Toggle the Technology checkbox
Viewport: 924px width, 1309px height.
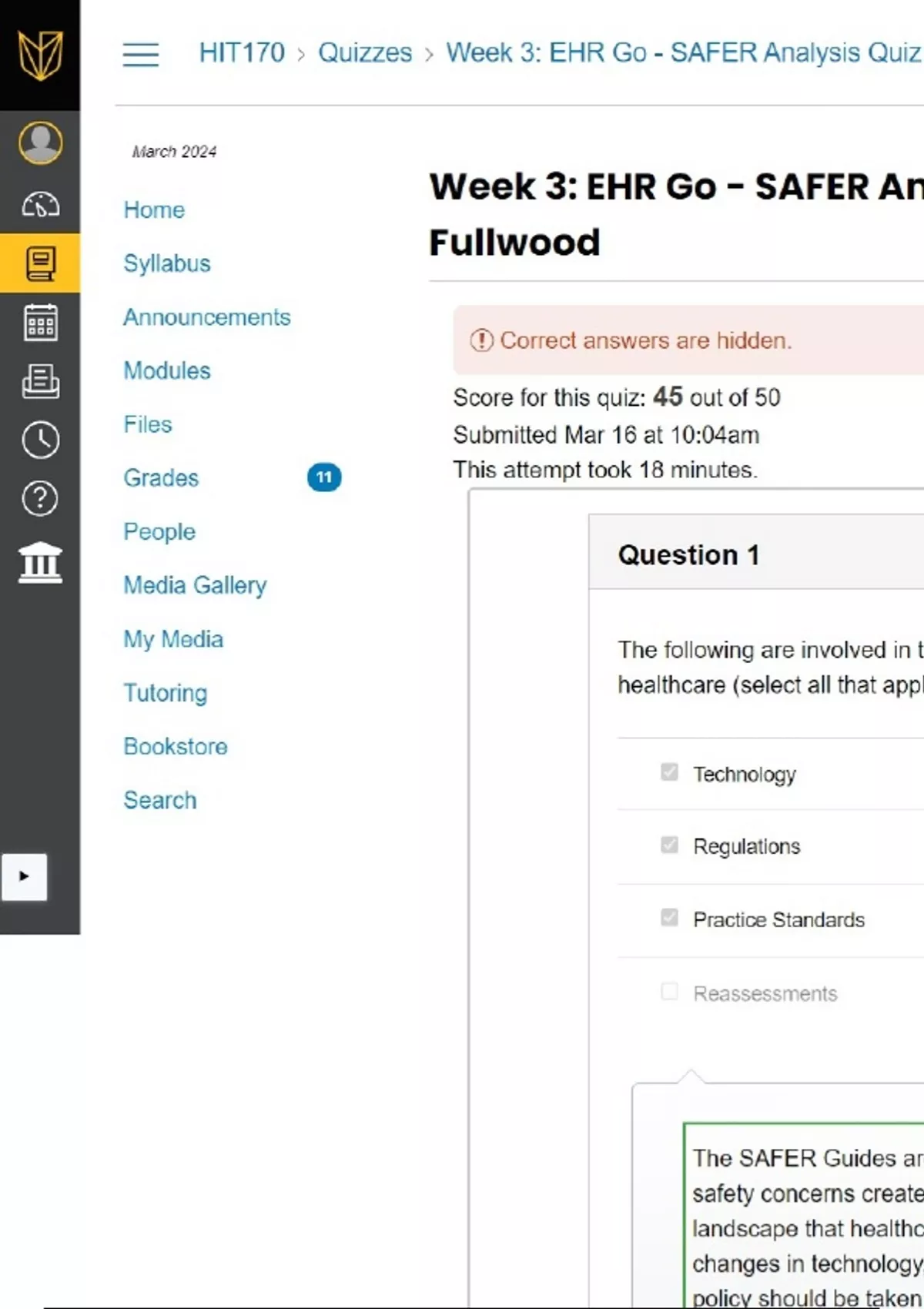pos(669,772)
